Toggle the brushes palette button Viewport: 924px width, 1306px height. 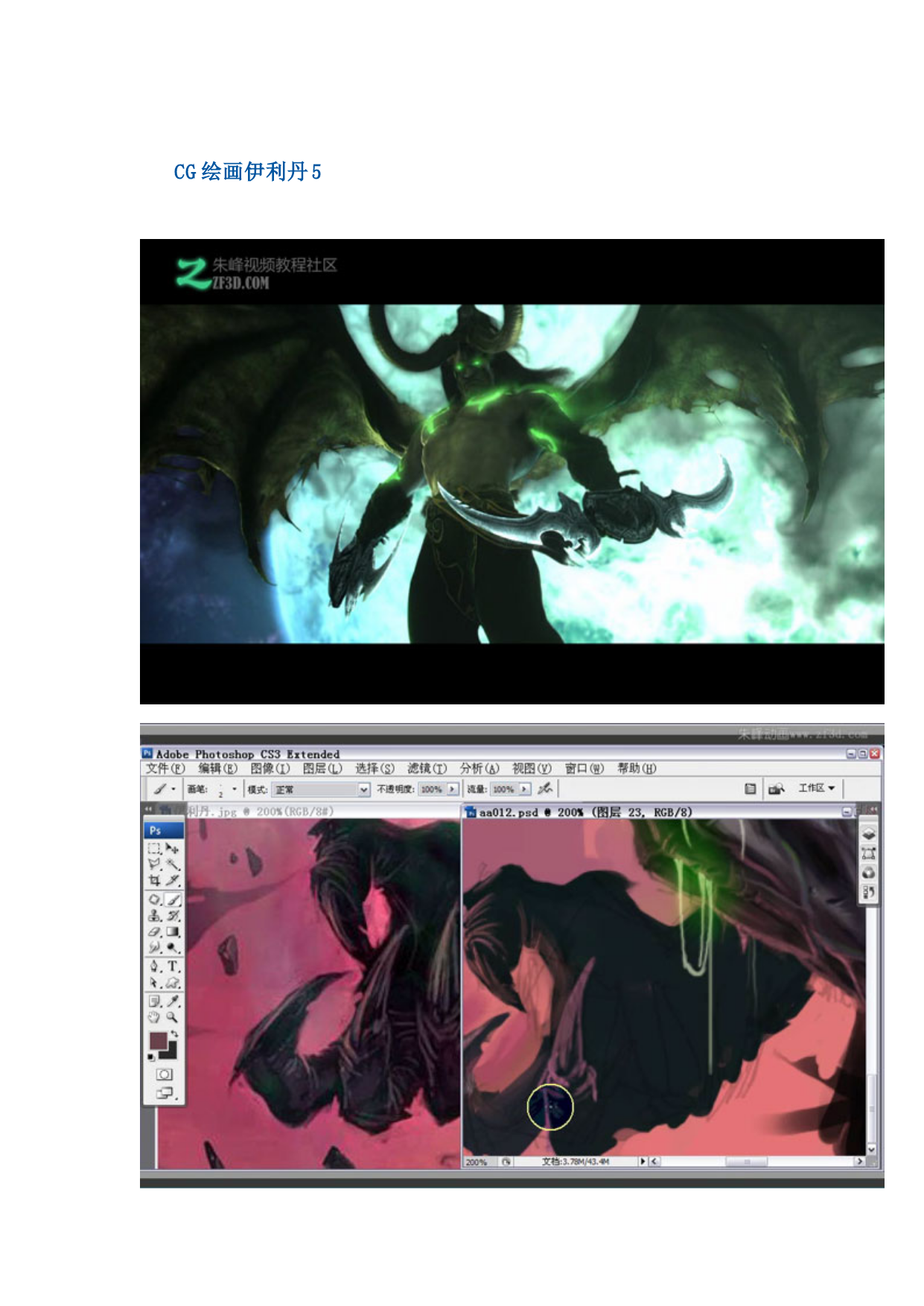(751, 789)
